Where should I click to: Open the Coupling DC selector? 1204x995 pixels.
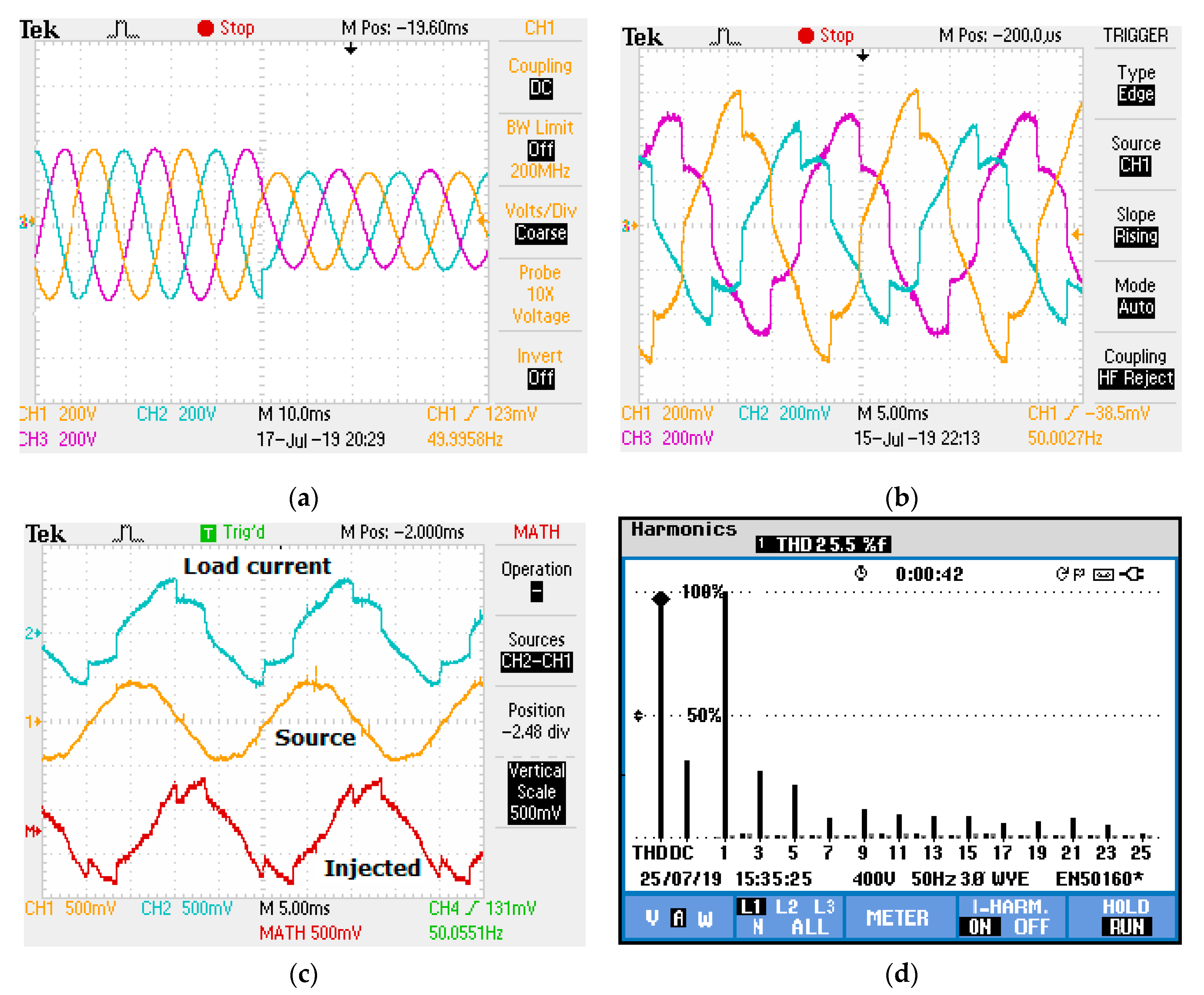point(541,88)
